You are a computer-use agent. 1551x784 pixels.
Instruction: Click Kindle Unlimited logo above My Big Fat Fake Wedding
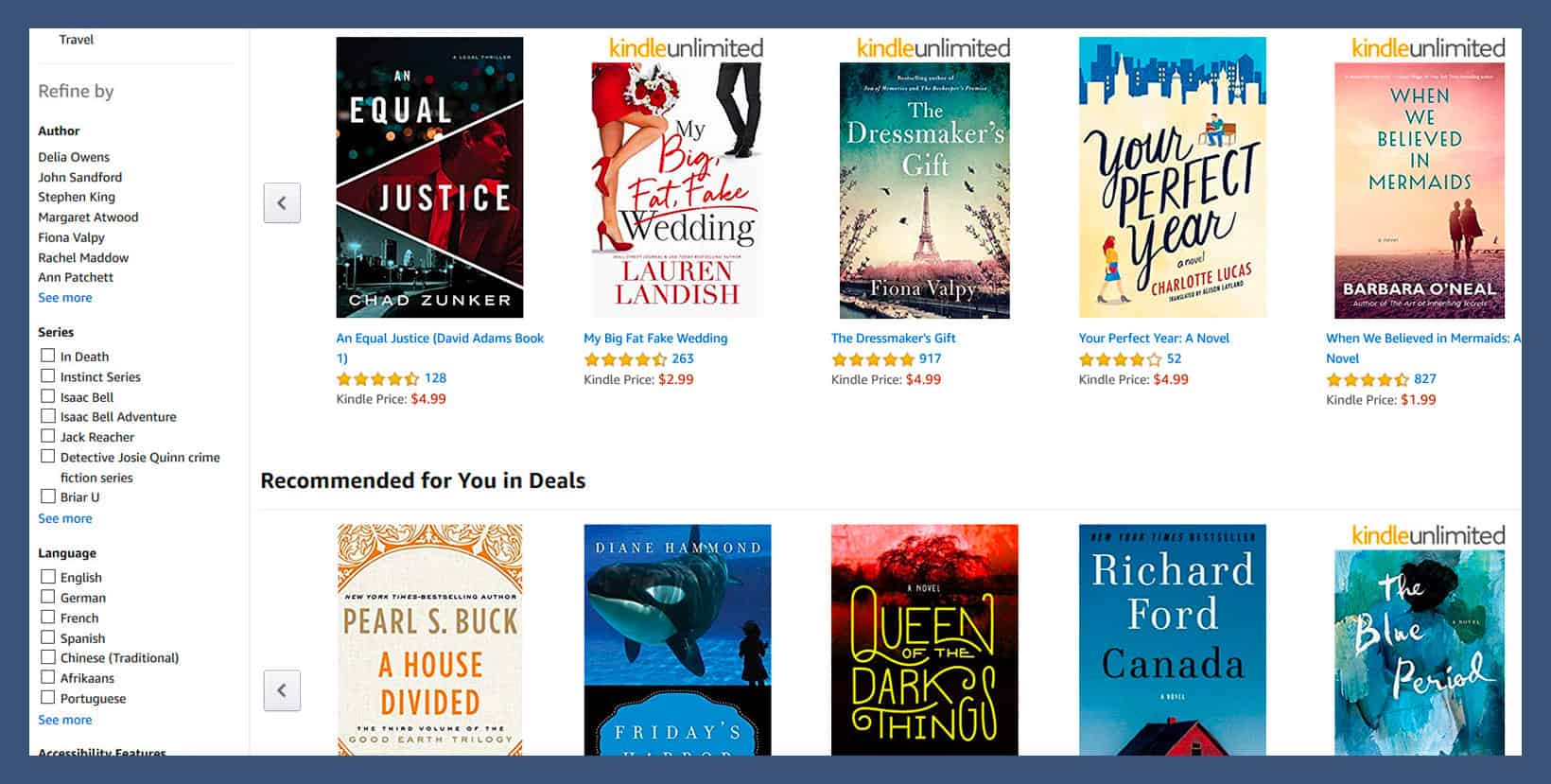[x=686, y=47]
